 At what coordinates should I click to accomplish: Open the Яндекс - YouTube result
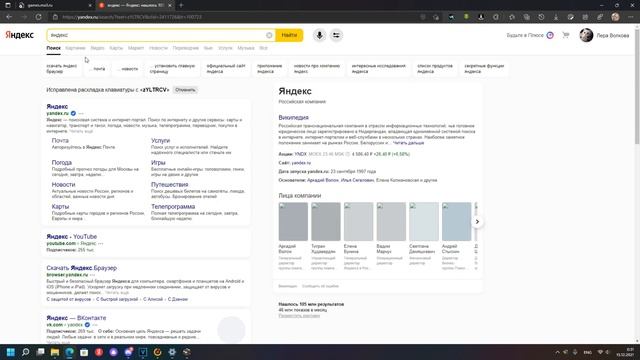tap(71, 236)
